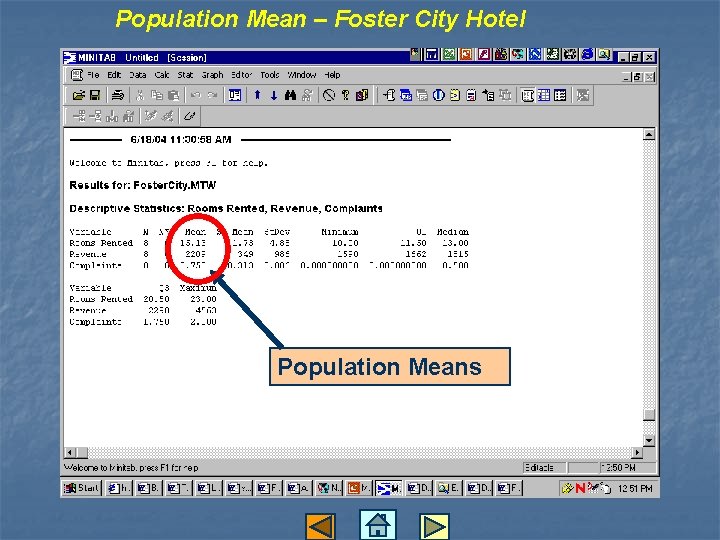The width and height of the screenshot is (720, 540).
Task: Open the StatGuide icon
Action: coord(362,96)
